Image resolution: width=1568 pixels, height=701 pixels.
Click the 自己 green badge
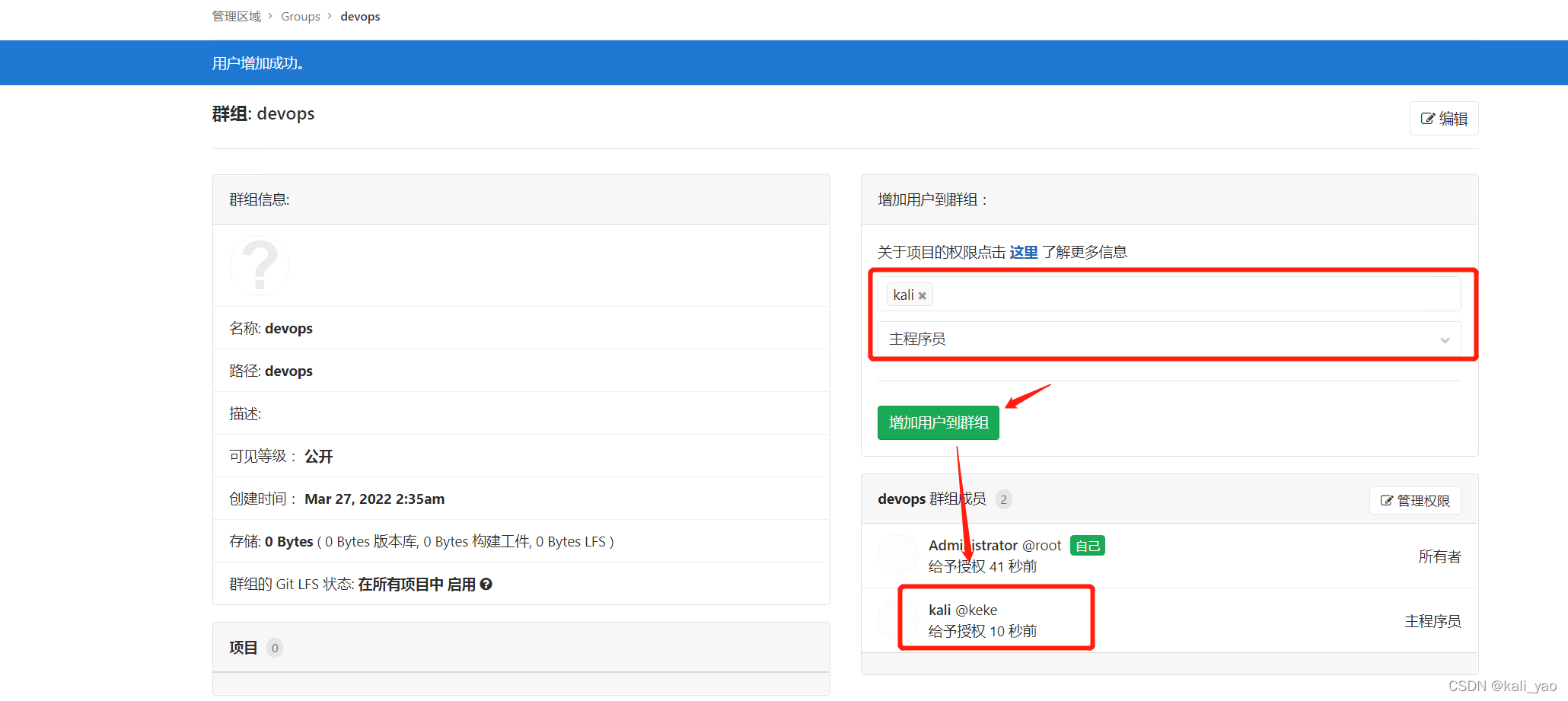[1088, 546]
